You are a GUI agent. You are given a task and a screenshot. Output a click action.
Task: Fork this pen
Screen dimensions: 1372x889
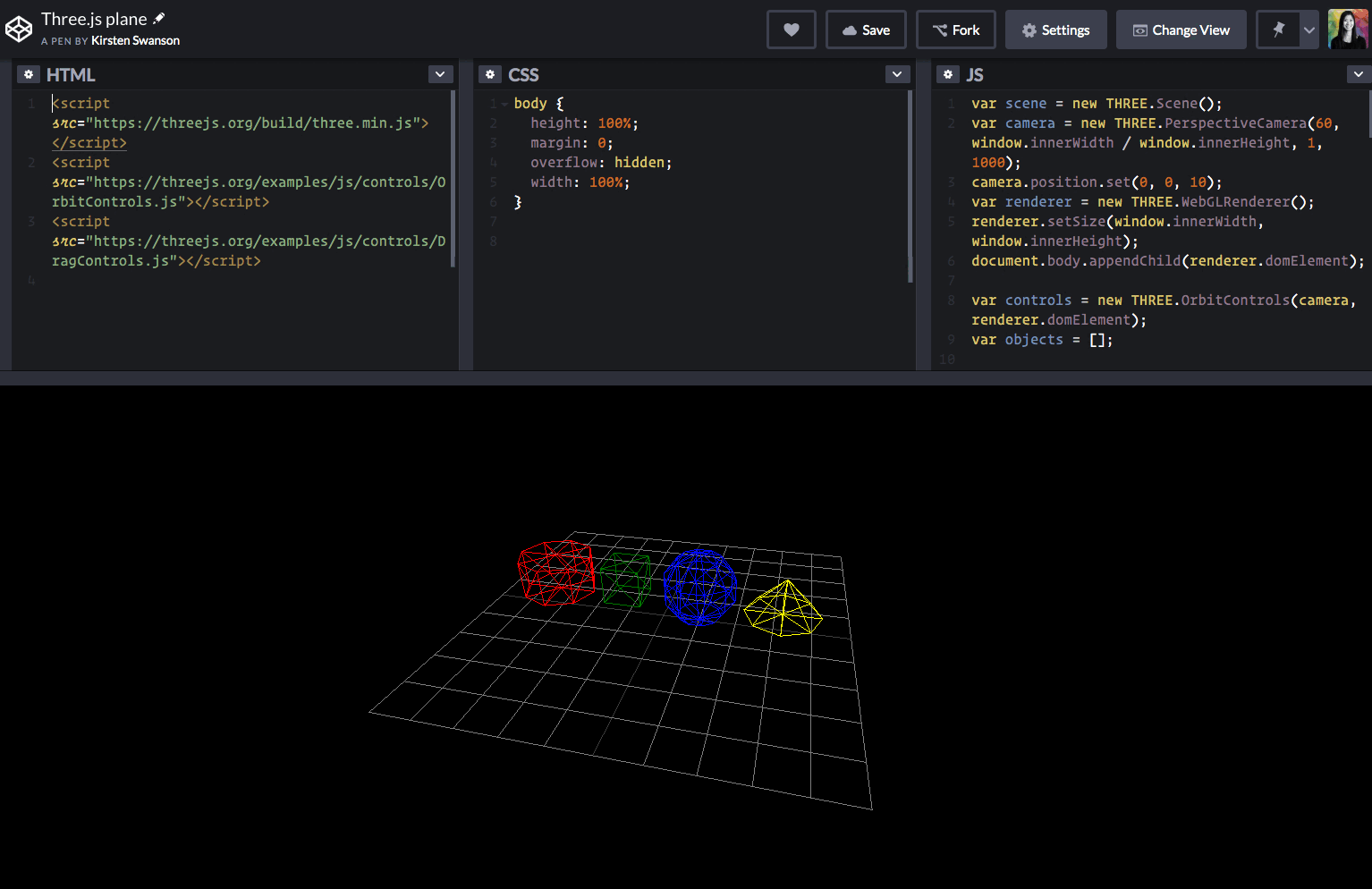coord(956,30)
